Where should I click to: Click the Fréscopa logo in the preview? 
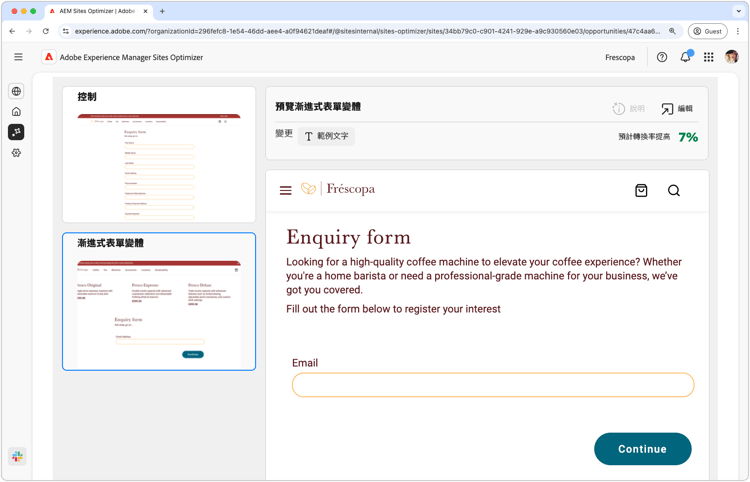[x=338, y=189]
